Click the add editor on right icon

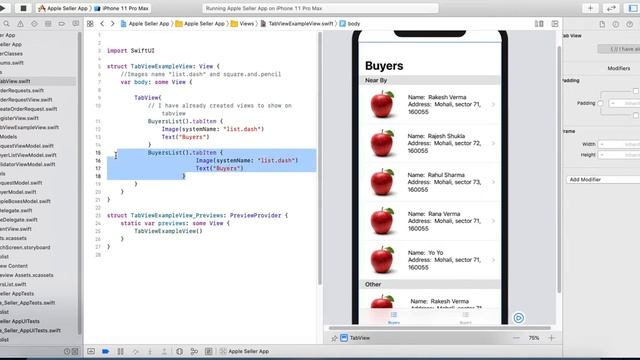coord(555,24)
